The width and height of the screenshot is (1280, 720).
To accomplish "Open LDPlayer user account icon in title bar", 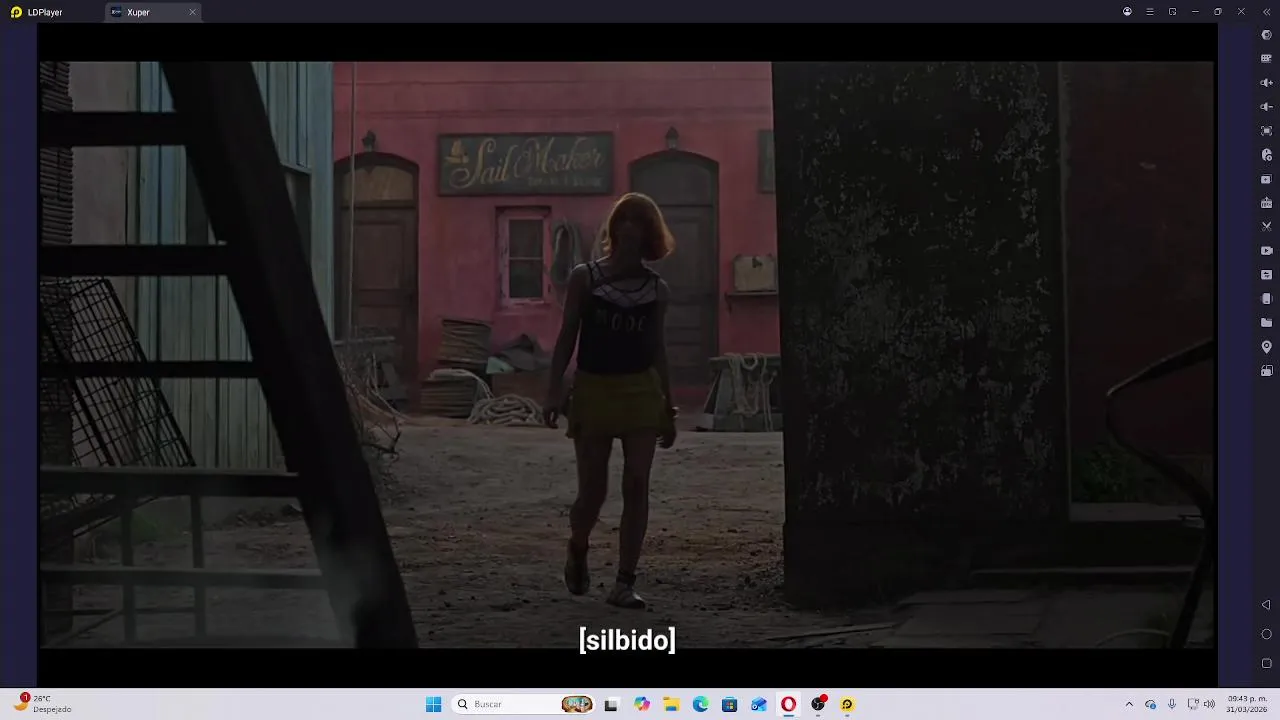I will pyautogui.click(x=1127, y=12).
